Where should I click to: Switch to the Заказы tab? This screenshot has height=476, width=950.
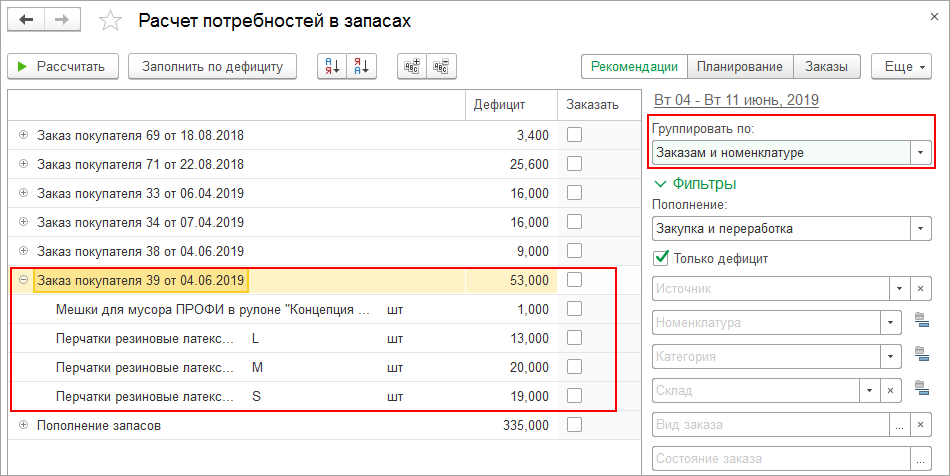point(827,67)
